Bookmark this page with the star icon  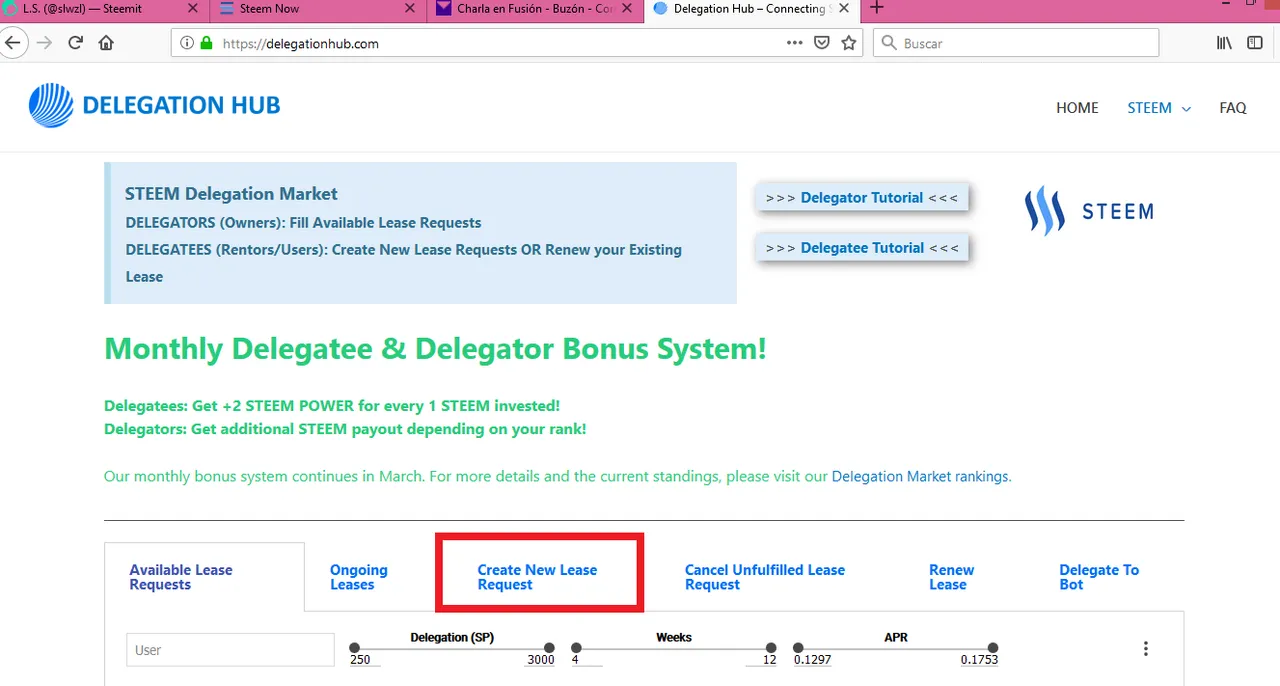(x=849, y=43)
